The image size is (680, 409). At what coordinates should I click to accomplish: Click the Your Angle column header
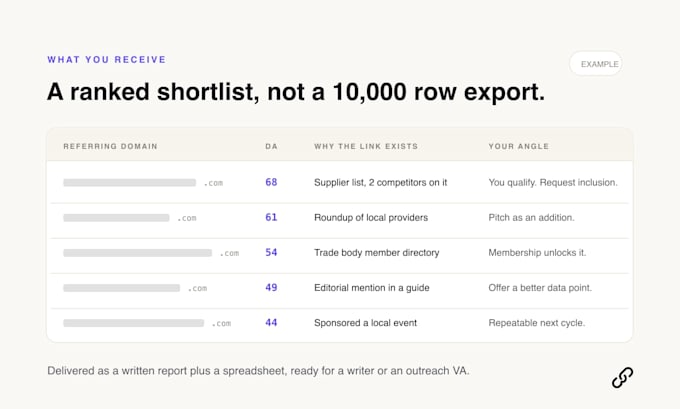click(519, 146)
